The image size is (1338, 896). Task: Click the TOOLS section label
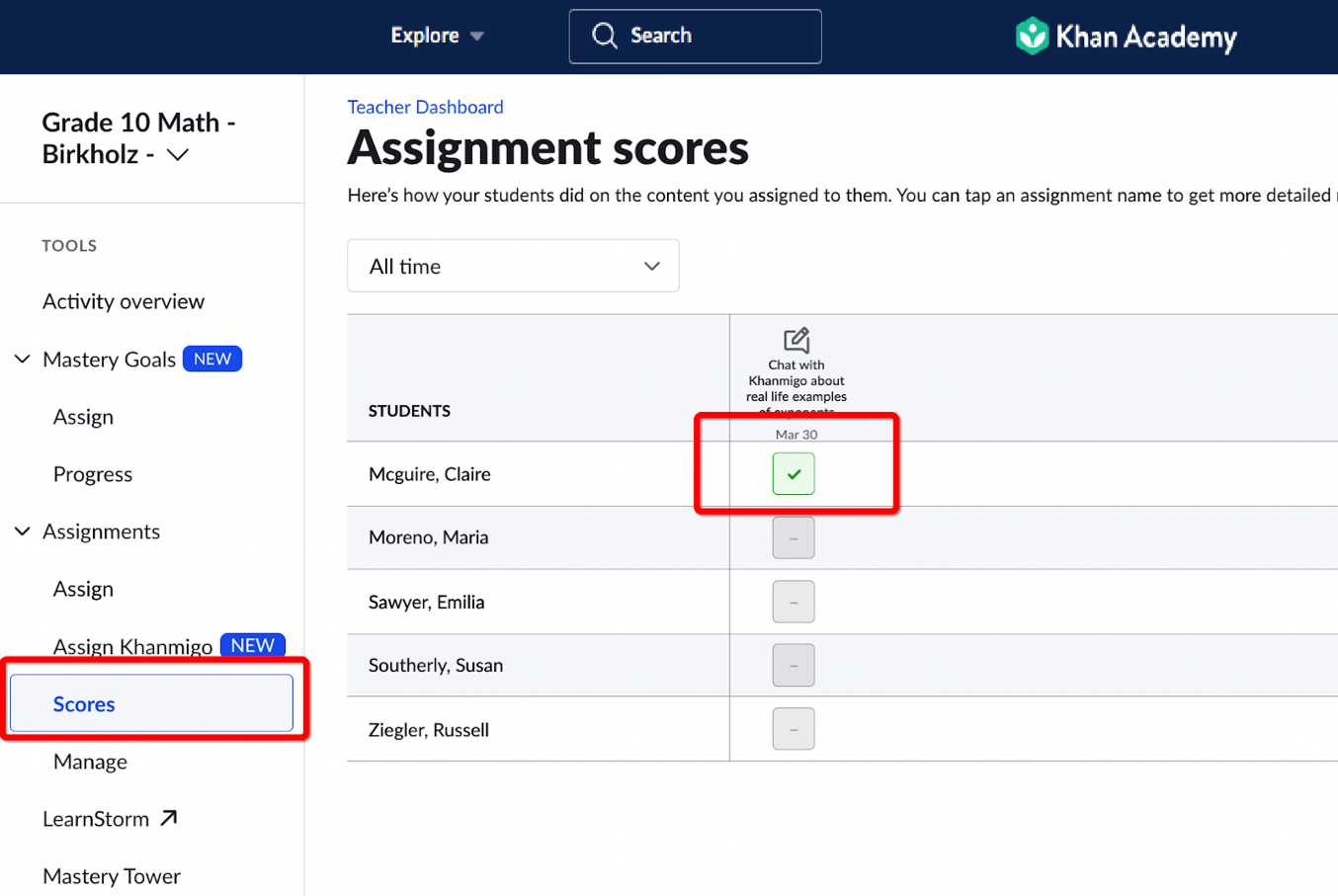point(69,245)
